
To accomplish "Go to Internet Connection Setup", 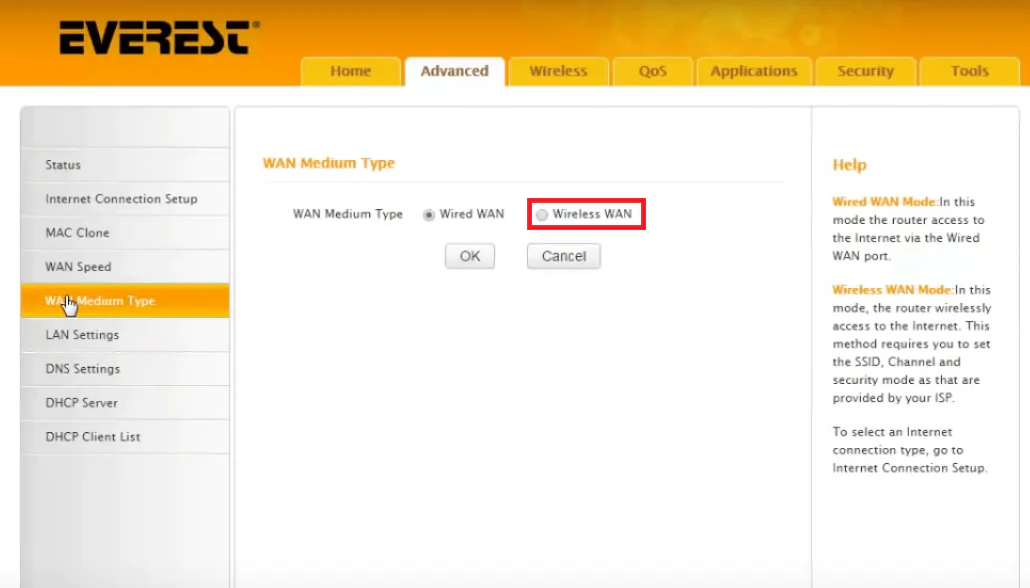I will pos(121,199).
